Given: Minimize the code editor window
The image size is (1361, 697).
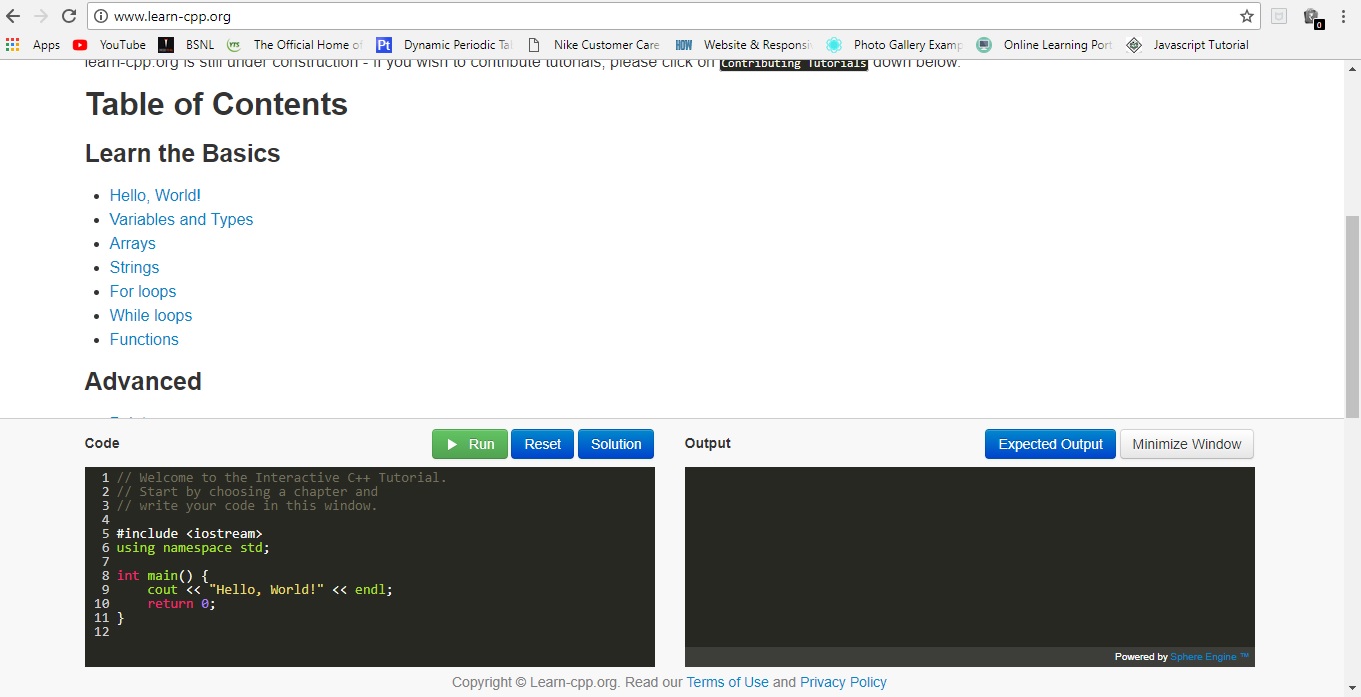Looking at the screenshot, I should click(1186, 443).
